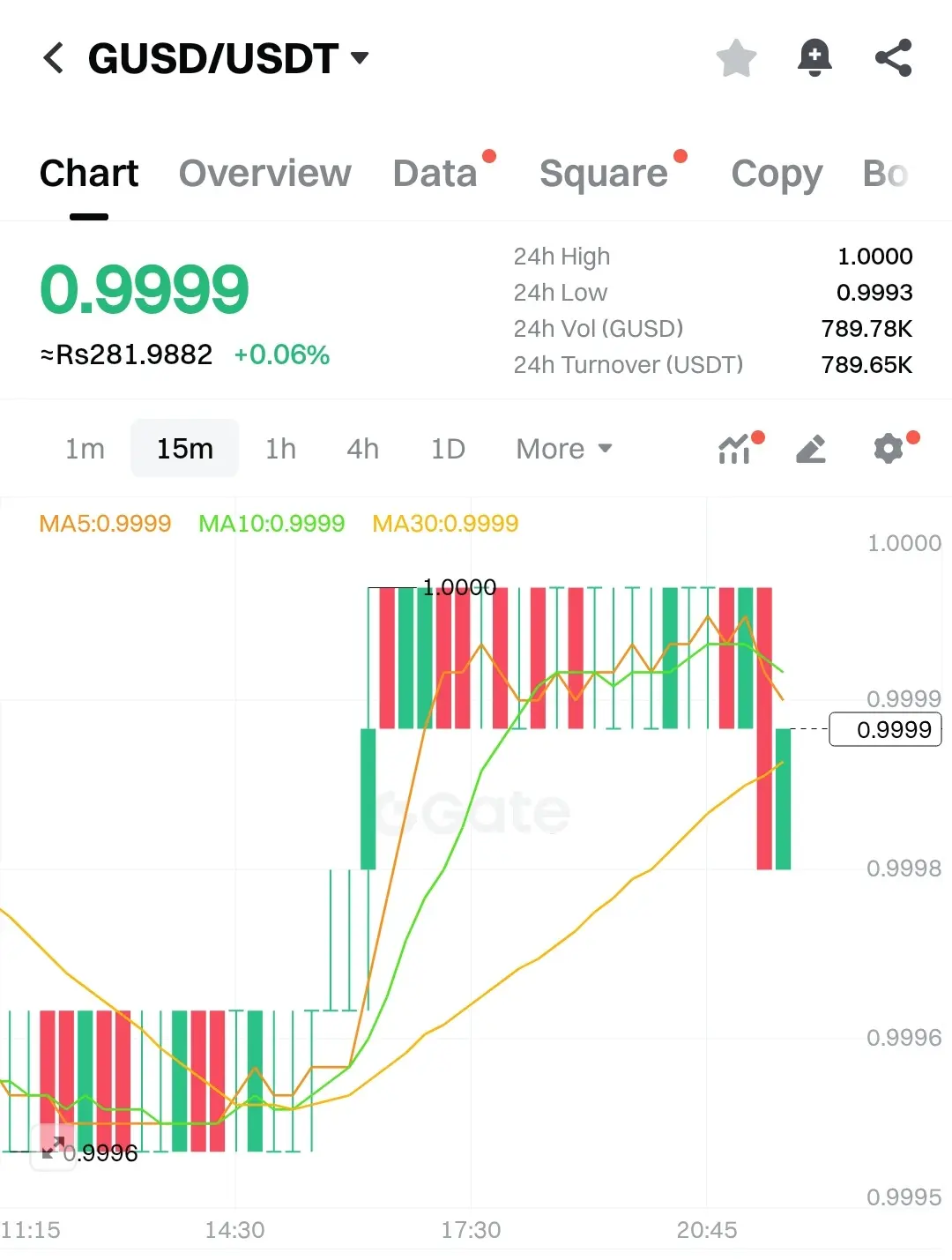Screen dimensions: 952x1260
Task: Expand chart to fullscreen icon
Action: [x=53, y=1147]
